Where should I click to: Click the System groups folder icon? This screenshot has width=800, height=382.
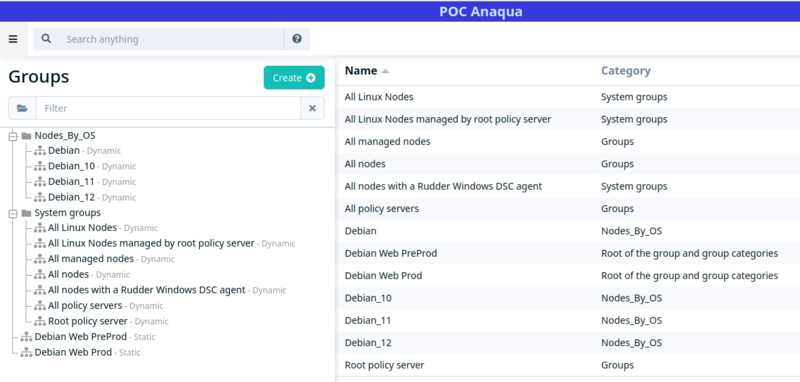pyautogui.click(x=26, y=213)
